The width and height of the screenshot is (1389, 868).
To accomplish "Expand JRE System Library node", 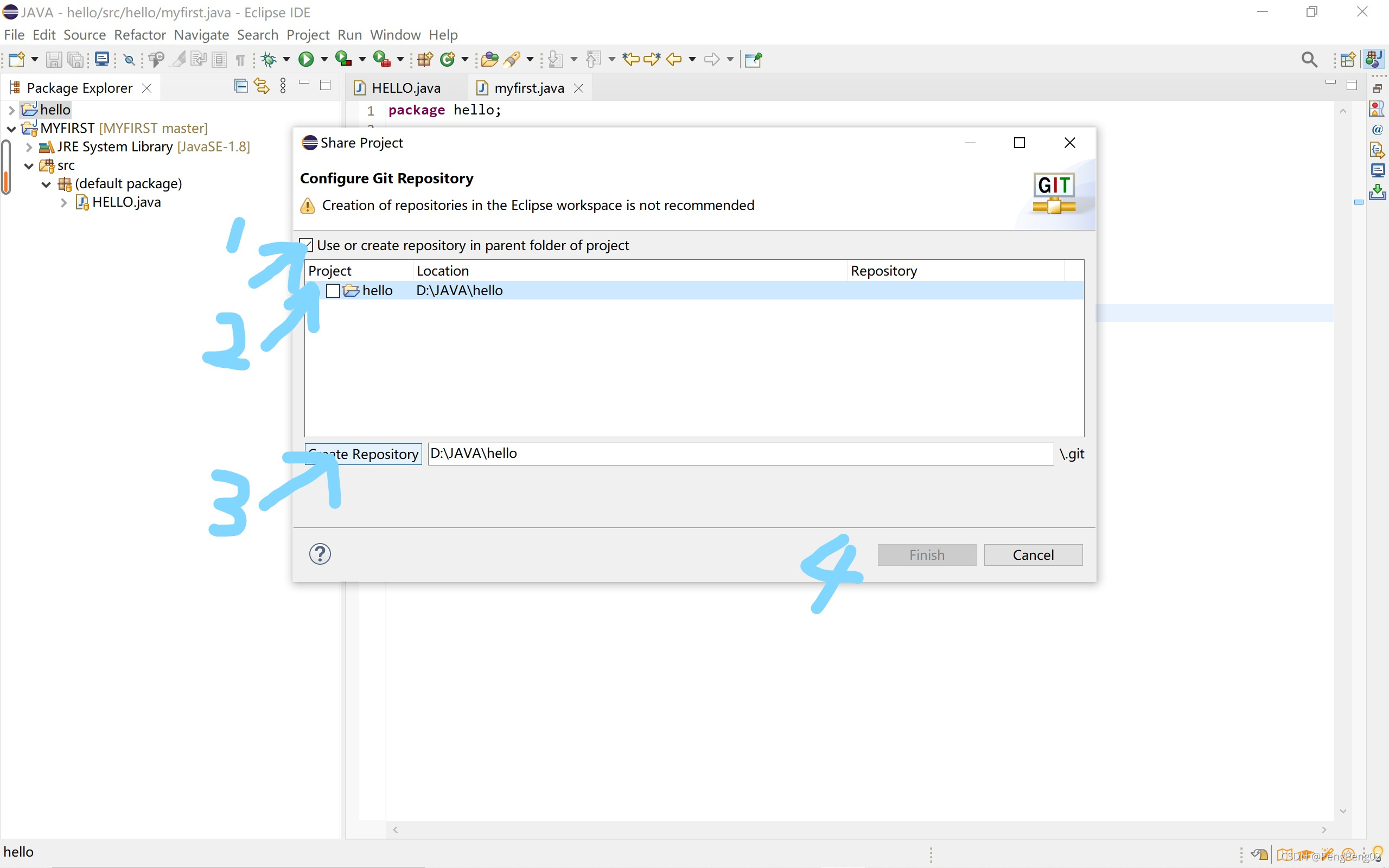I will point(29,147).
